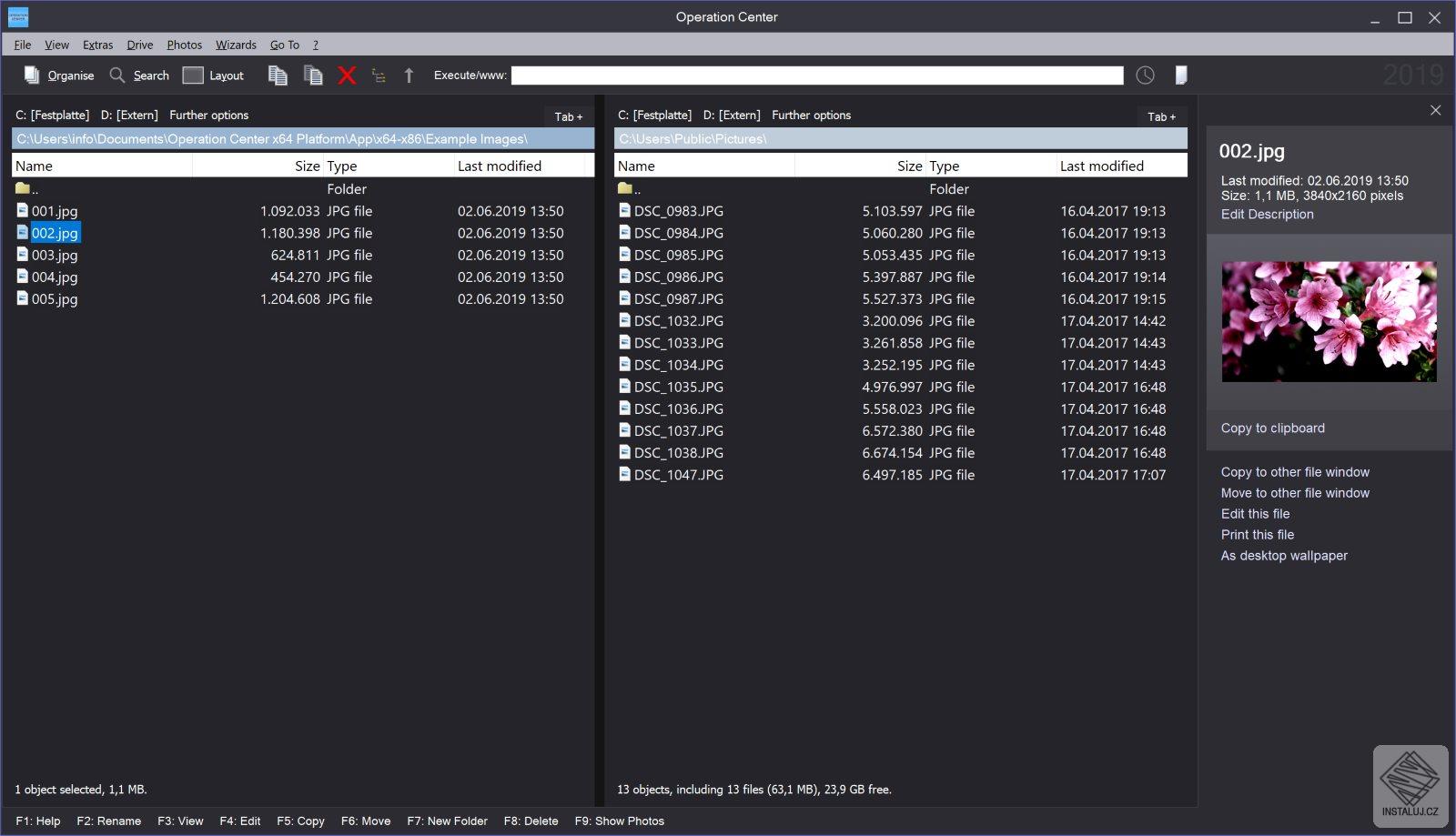Open the Go To menu
The image size is (1456, 836).
tap(285, 45)
